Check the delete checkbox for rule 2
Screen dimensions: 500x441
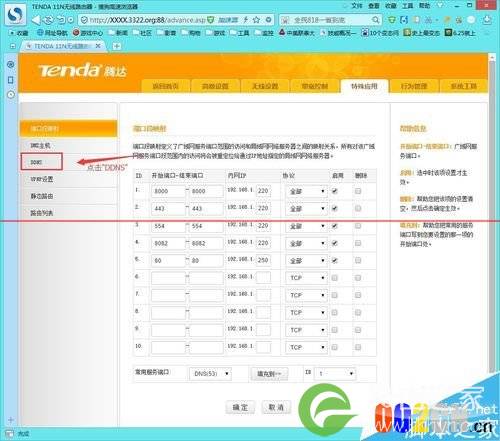(358, 208)
